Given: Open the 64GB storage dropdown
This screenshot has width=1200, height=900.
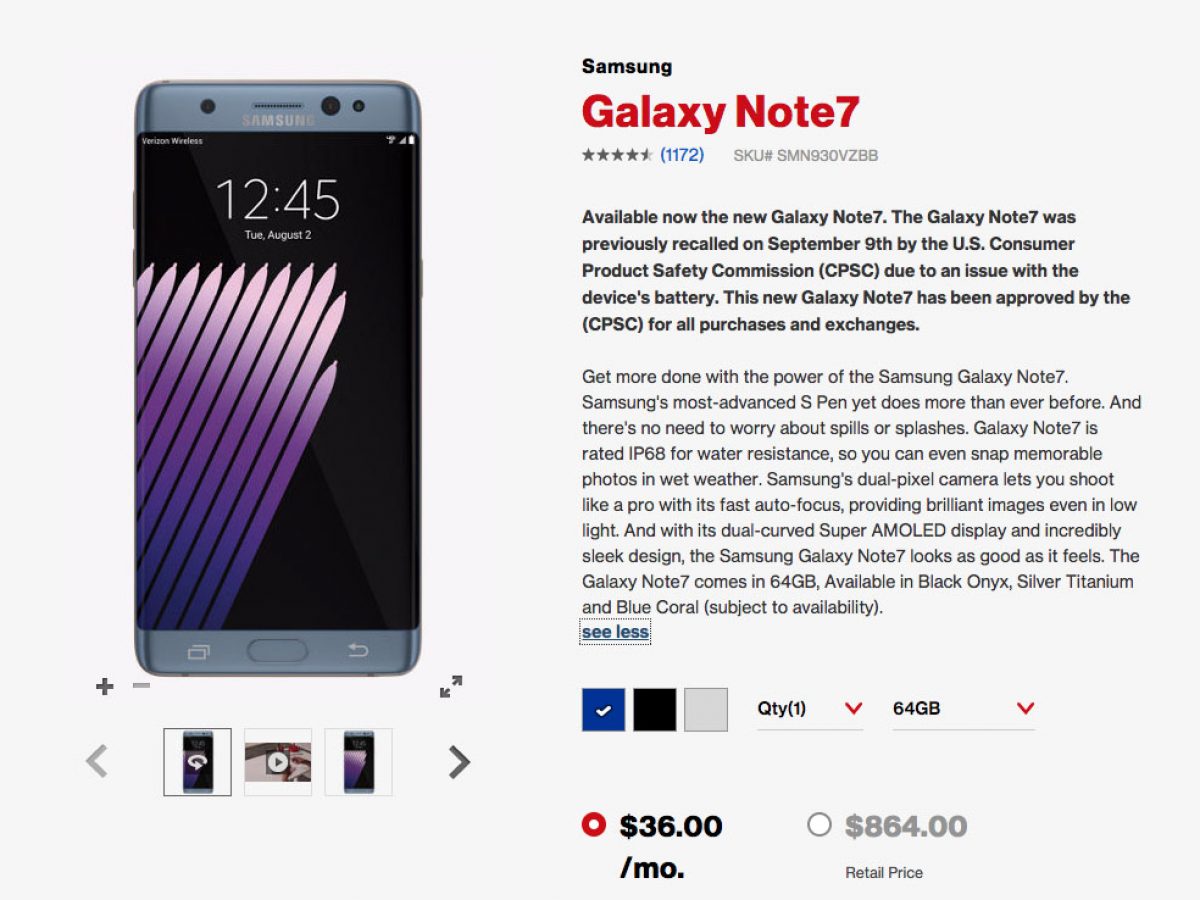Looking at the screenshot, I should 962,709.
